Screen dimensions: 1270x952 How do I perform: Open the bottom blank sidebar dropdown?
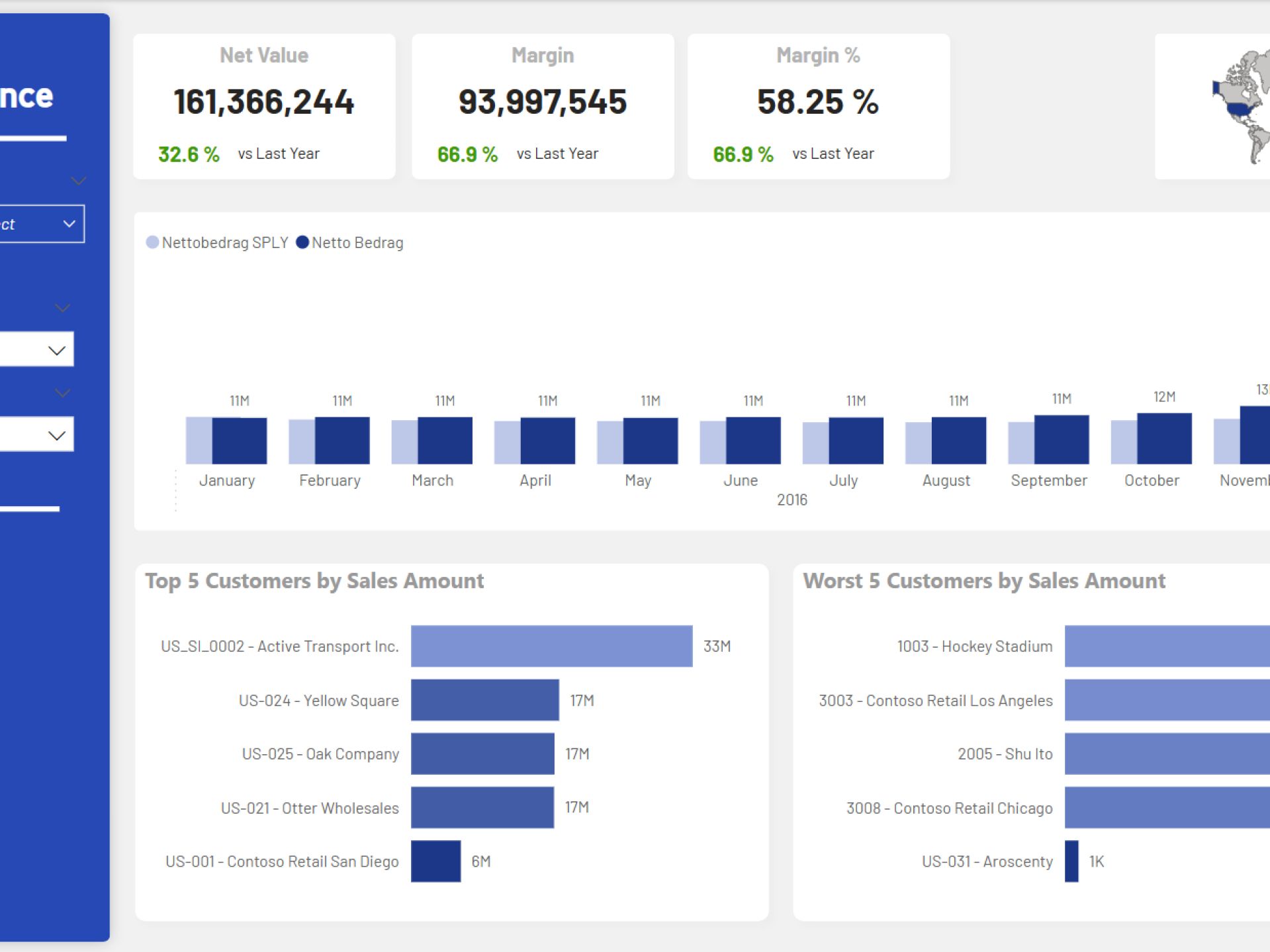[x=36, y=435]
